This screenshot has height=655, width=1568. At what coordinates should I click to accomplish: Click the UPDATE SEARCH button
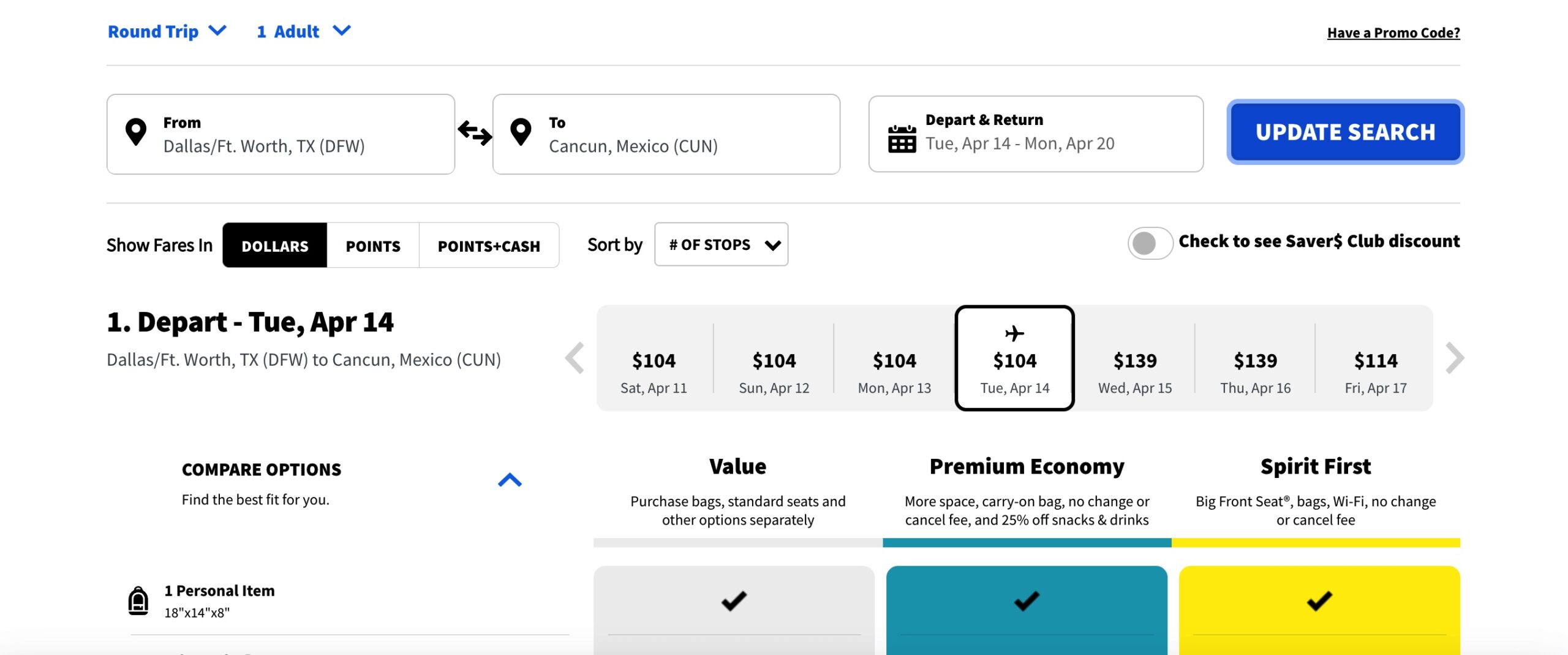(1345, 132)
